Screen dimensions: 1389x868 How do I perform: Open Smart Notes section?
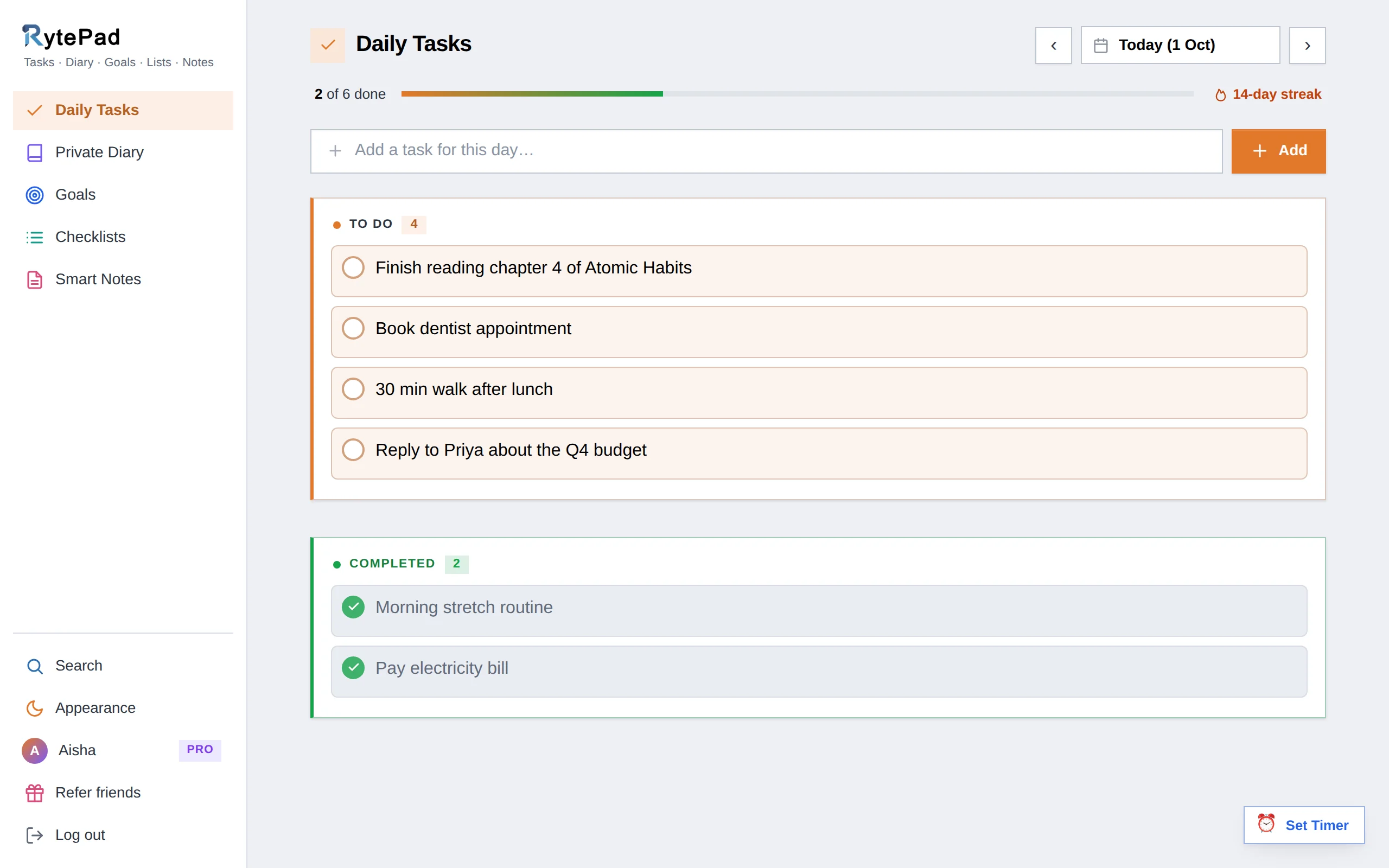pos(123,279)
